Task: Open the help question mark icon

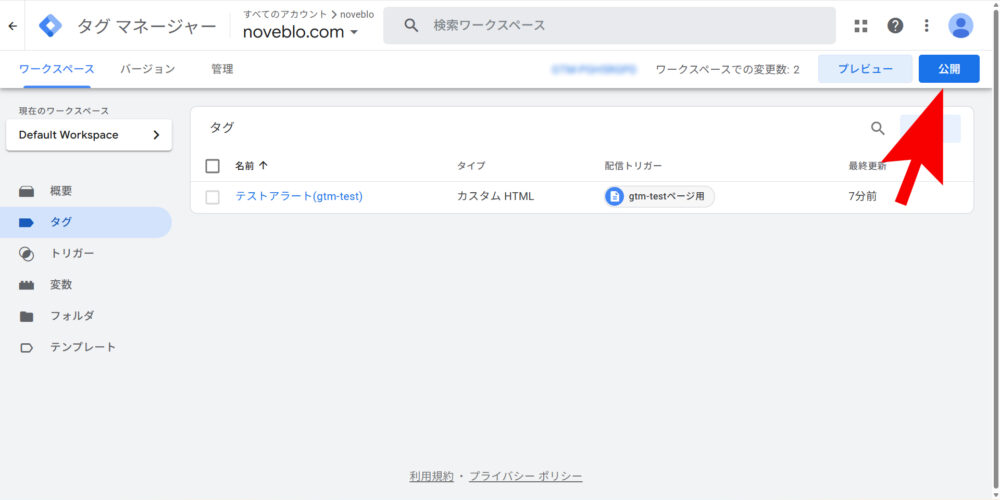Action: (x=895, y=26)
